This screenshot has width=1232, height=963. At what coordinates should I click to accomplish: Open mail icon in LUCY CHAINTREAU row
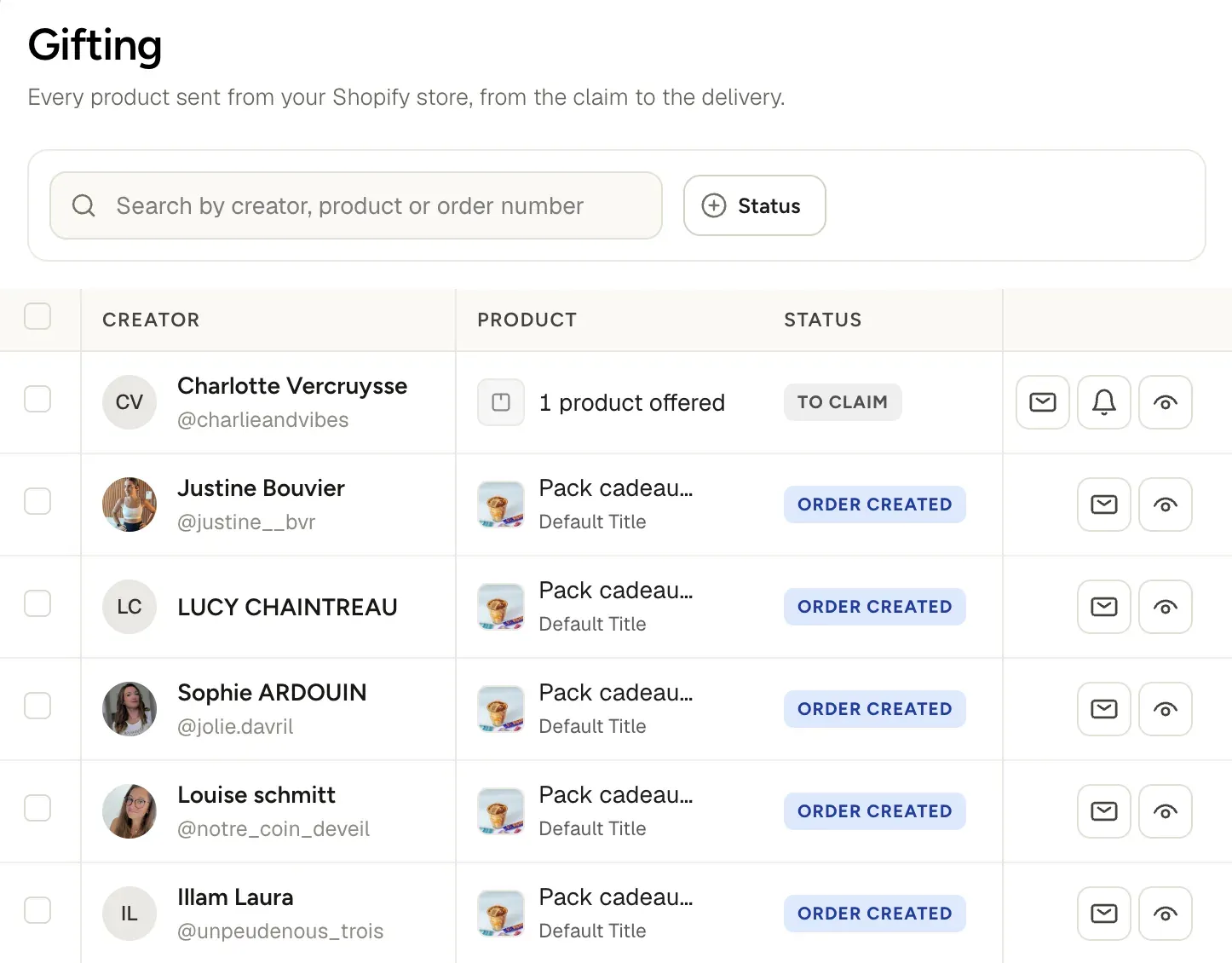[x=1104, y=607]
